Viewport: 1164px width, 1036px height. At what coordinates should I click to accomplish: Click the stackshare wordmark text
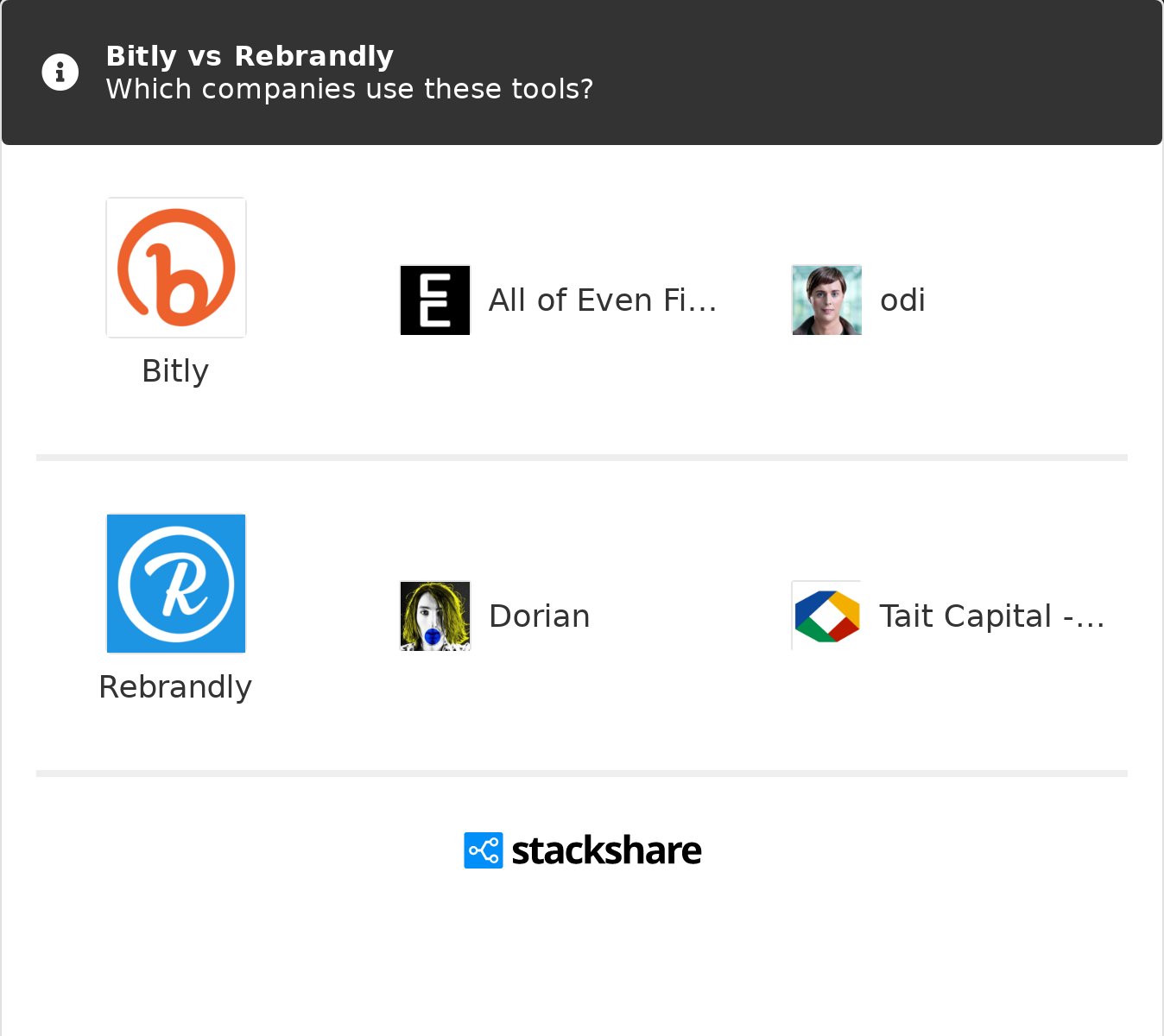606,851
